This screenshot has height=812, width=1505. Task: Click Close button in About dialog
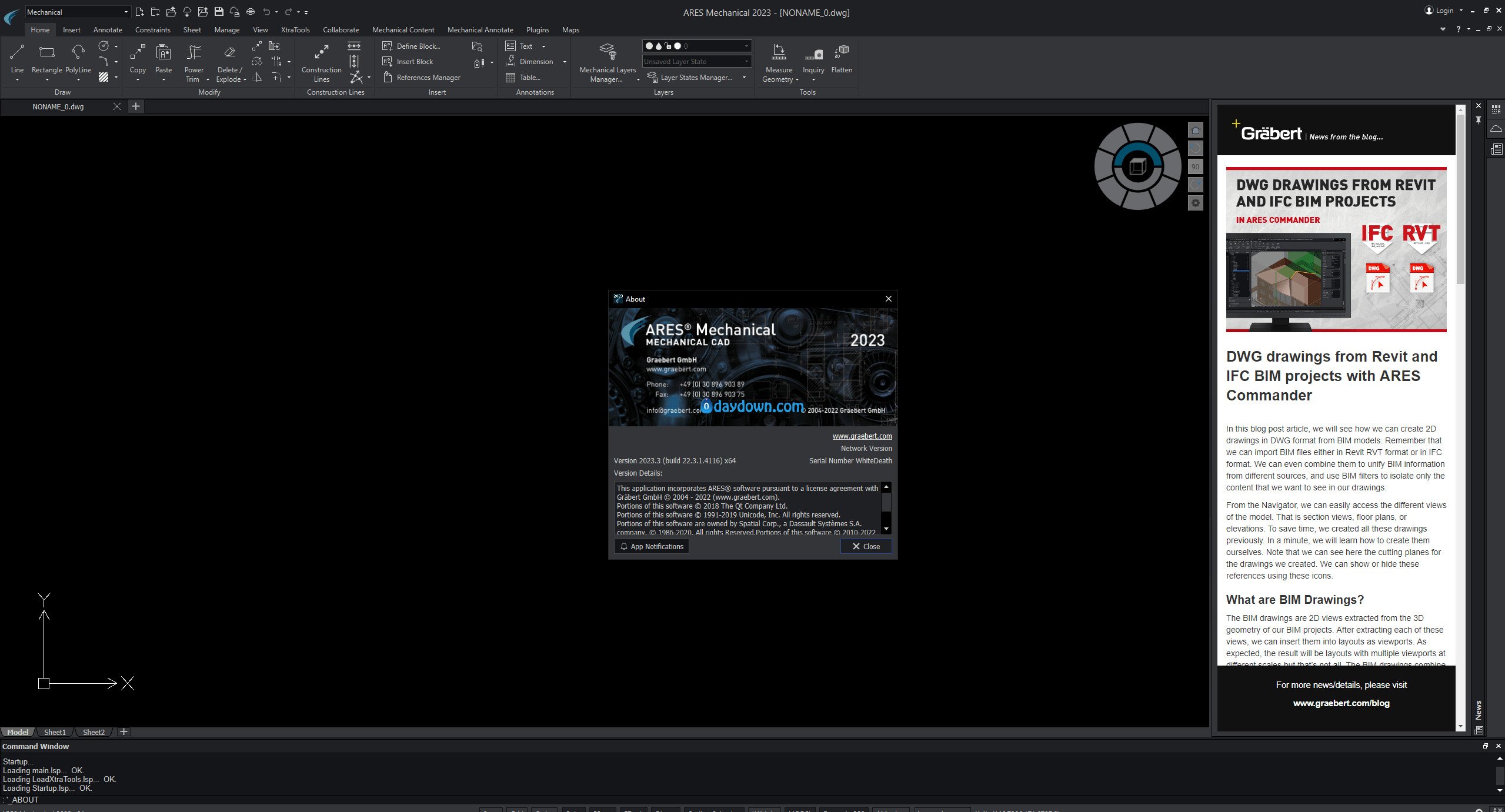(x=866, y=546)
